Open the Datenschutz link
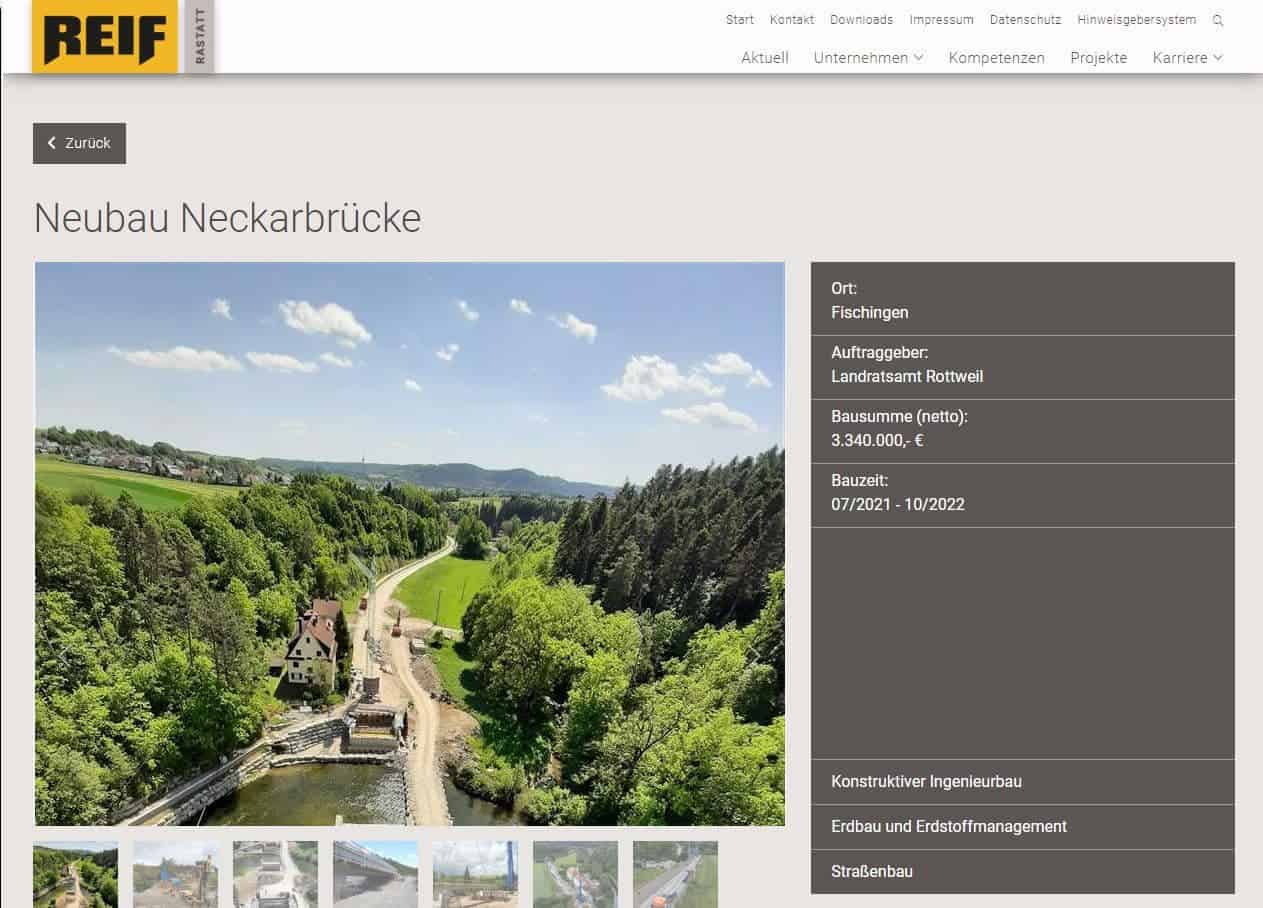The height and width of the screenshot is (908, 1263). click(x=1025, y=20)
